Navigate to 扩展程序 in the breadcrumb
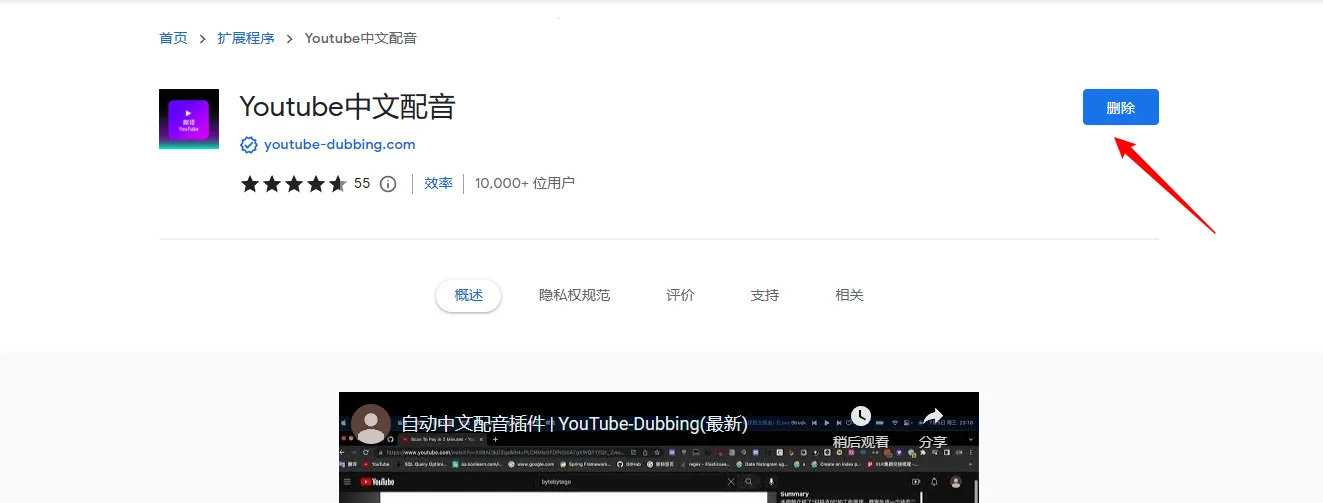Image resolution: width=1323 pixels, height=503 pixels. [246, 39]
